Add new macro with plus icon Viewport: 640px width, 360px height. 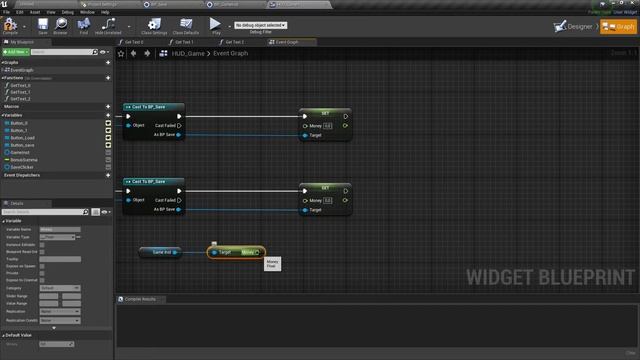[108, 107]
